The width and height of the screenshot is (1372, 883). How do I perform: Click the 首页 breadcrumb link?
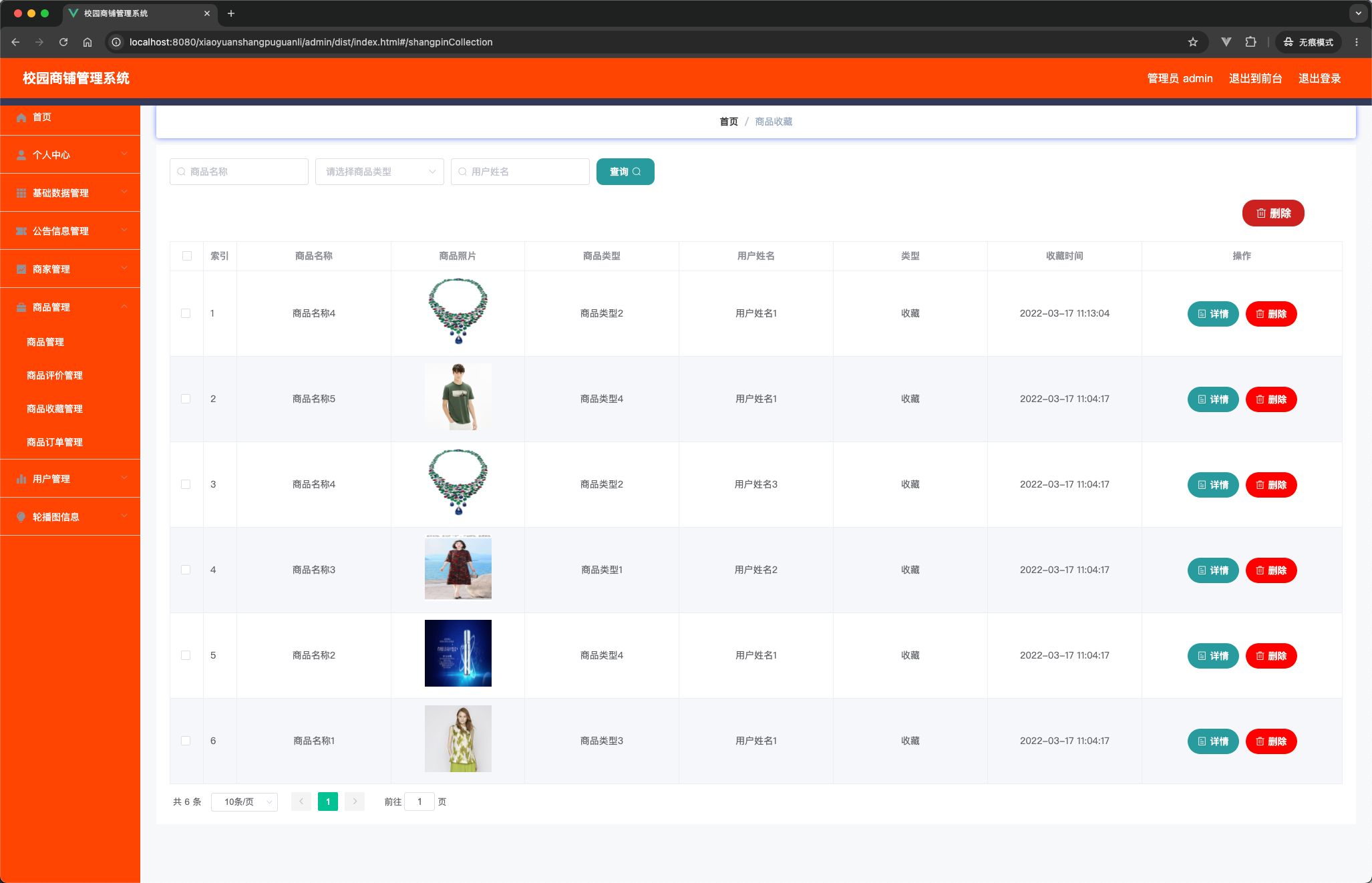coord(729,122)
